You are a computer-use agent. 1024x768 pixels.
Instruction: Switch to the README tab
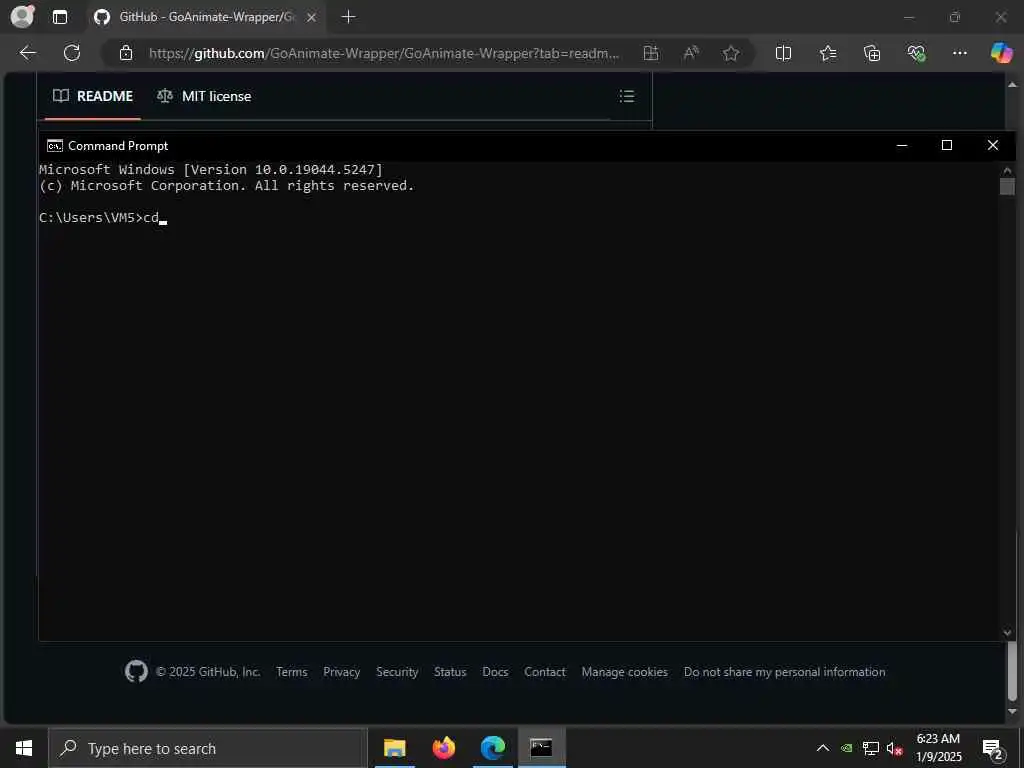(93, 96)
